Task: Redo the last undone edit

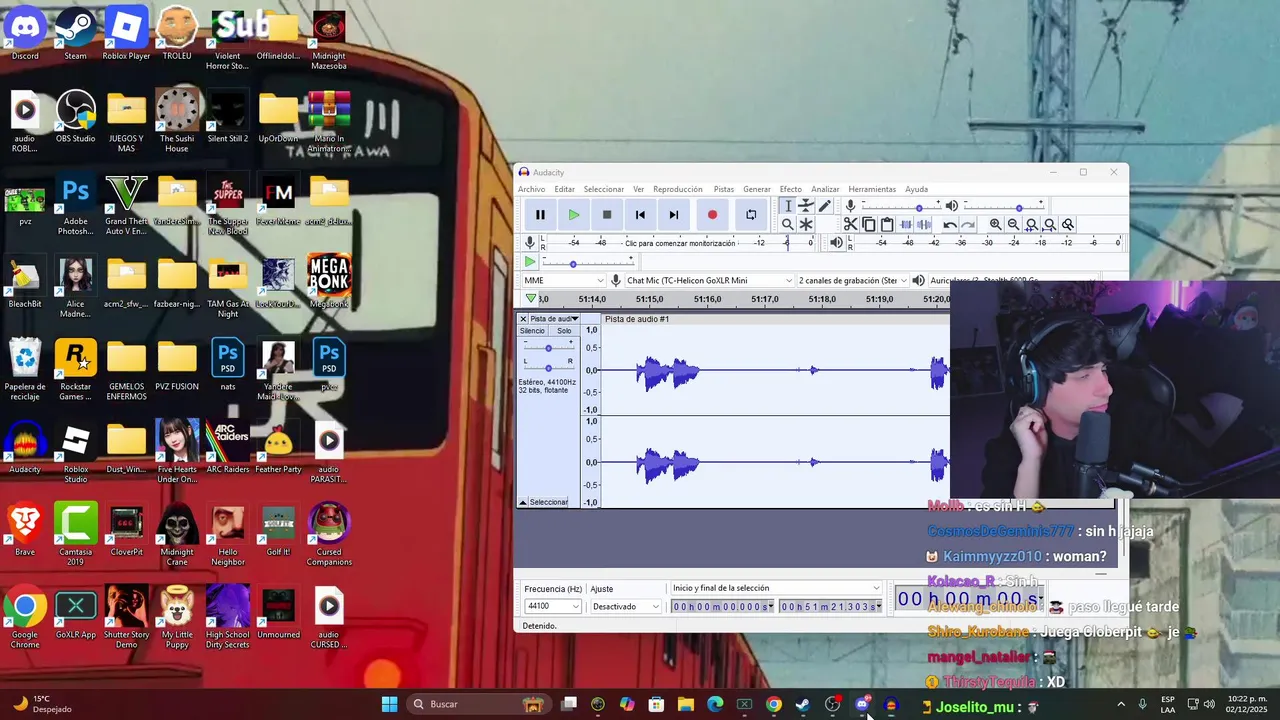Action: (968, 224)
